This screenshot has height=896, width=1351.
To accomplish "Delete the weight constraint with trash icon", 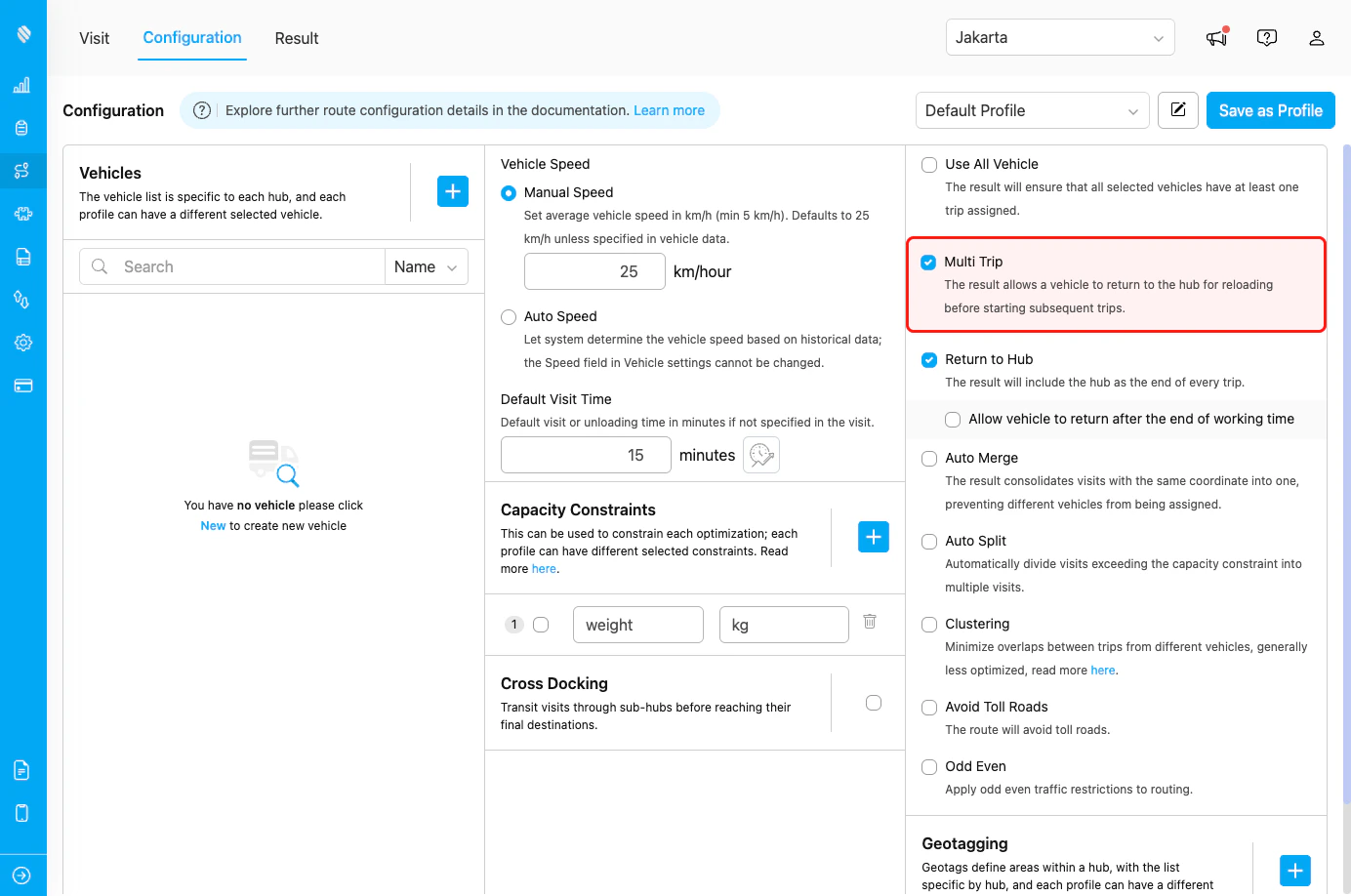I will 870,622.
